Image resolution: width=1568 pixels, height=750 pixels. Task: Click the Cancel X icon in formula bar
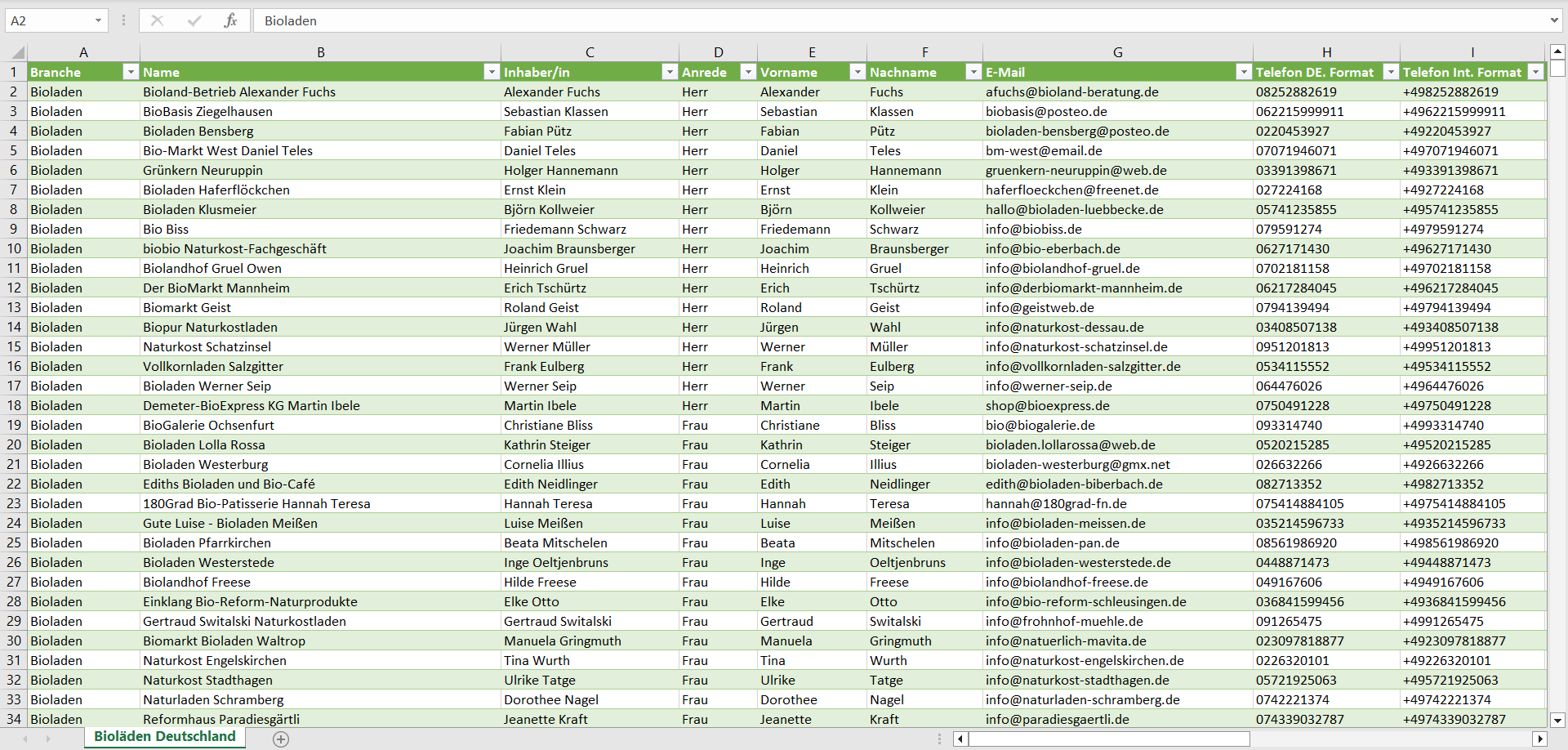coord(158,20)
